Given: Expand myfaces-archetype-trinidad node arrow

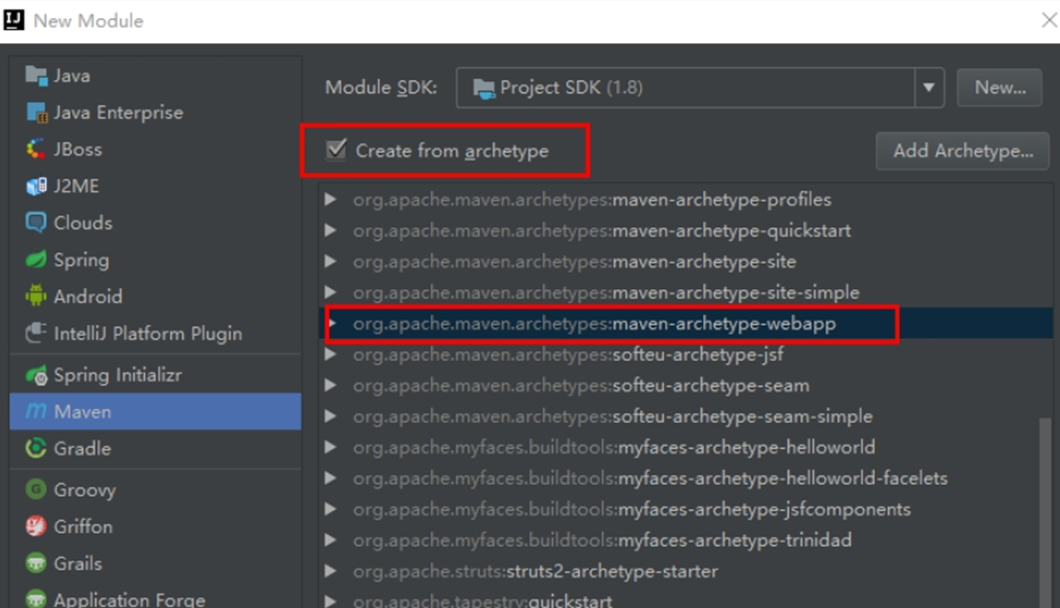Looking at the screenshot, I should point(331,540).
